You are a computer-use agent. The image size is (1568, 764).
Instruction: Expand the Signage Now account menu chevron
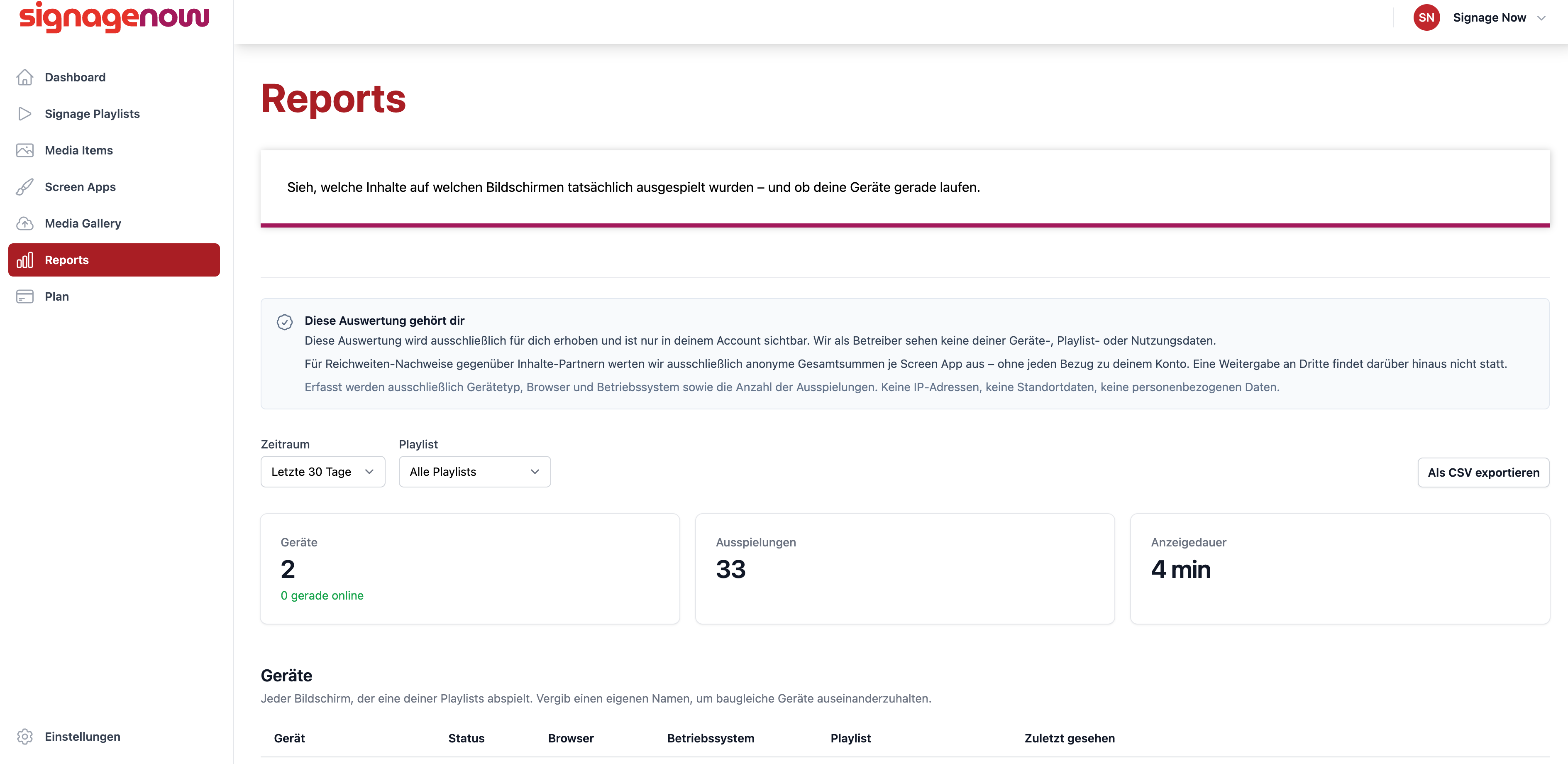click(x=1541, y=18)
